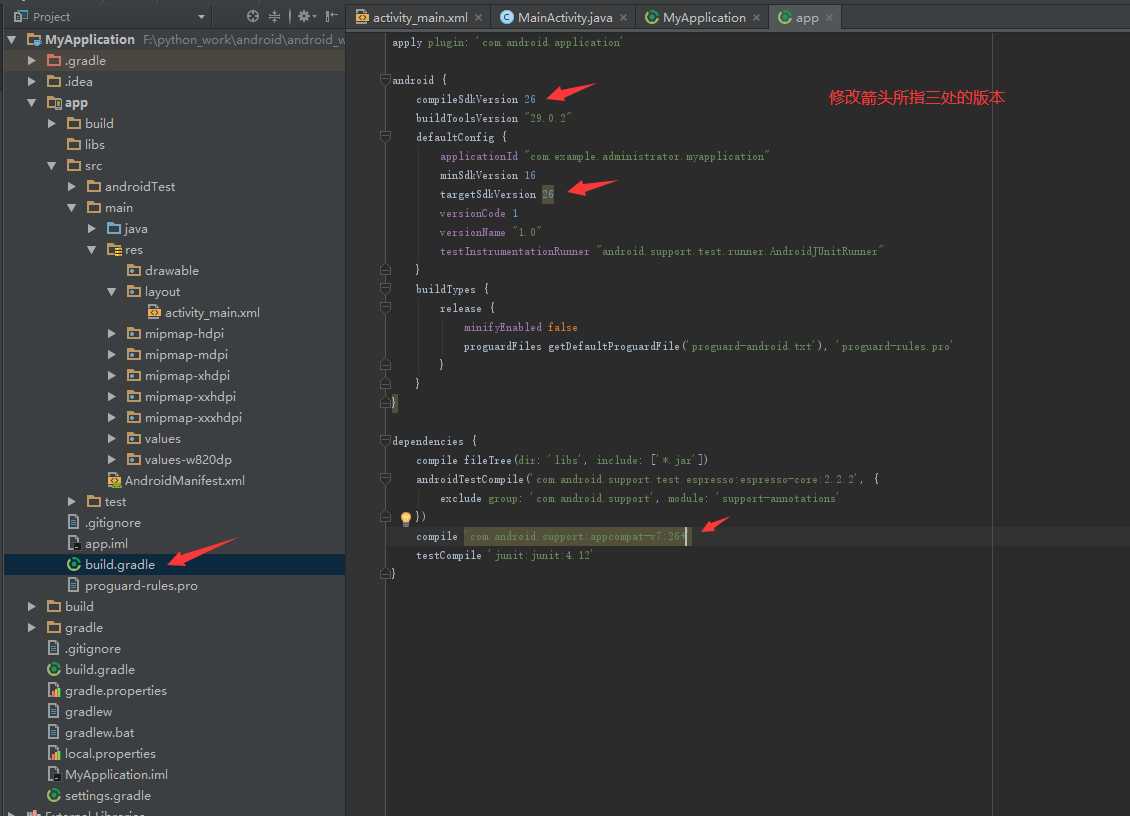Collapse the android code block fold marker
The height and width of the screenshot is (816, 1130).
[386, 79]
